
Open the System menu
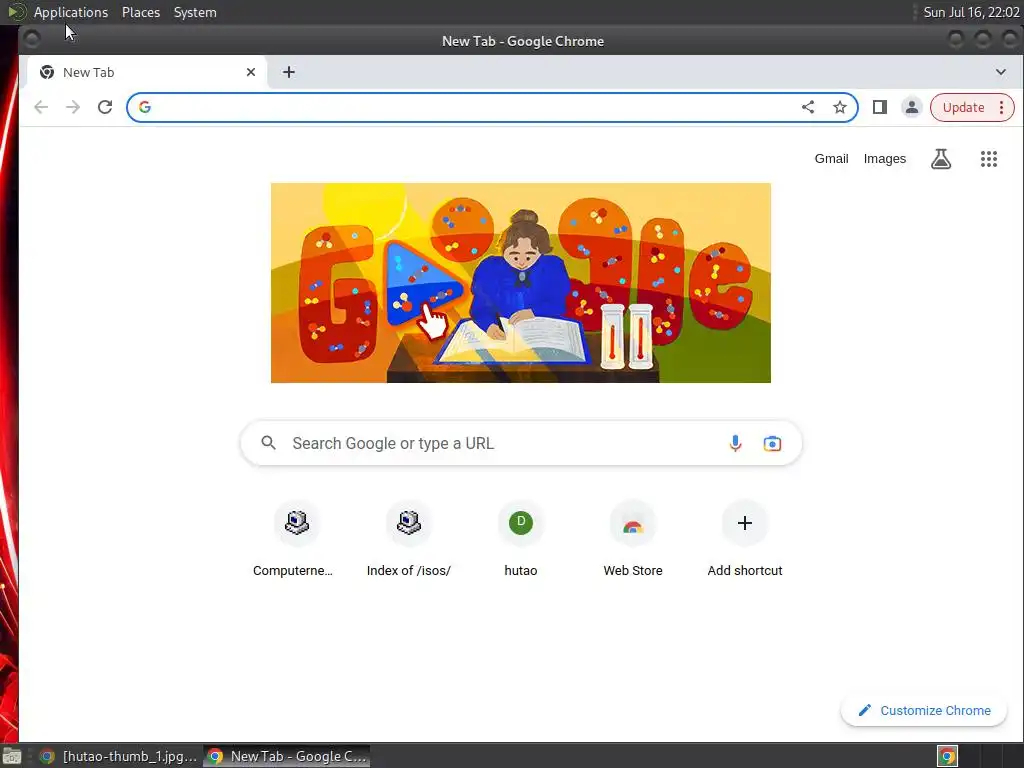point(195,12)
